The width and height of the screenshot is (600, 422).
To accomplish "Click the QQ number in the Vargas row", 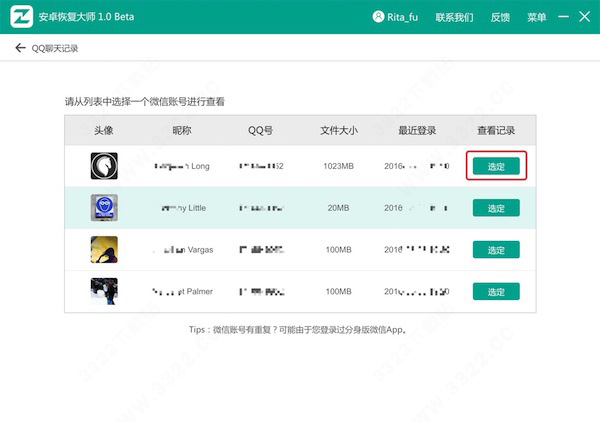I will [261, 250].
